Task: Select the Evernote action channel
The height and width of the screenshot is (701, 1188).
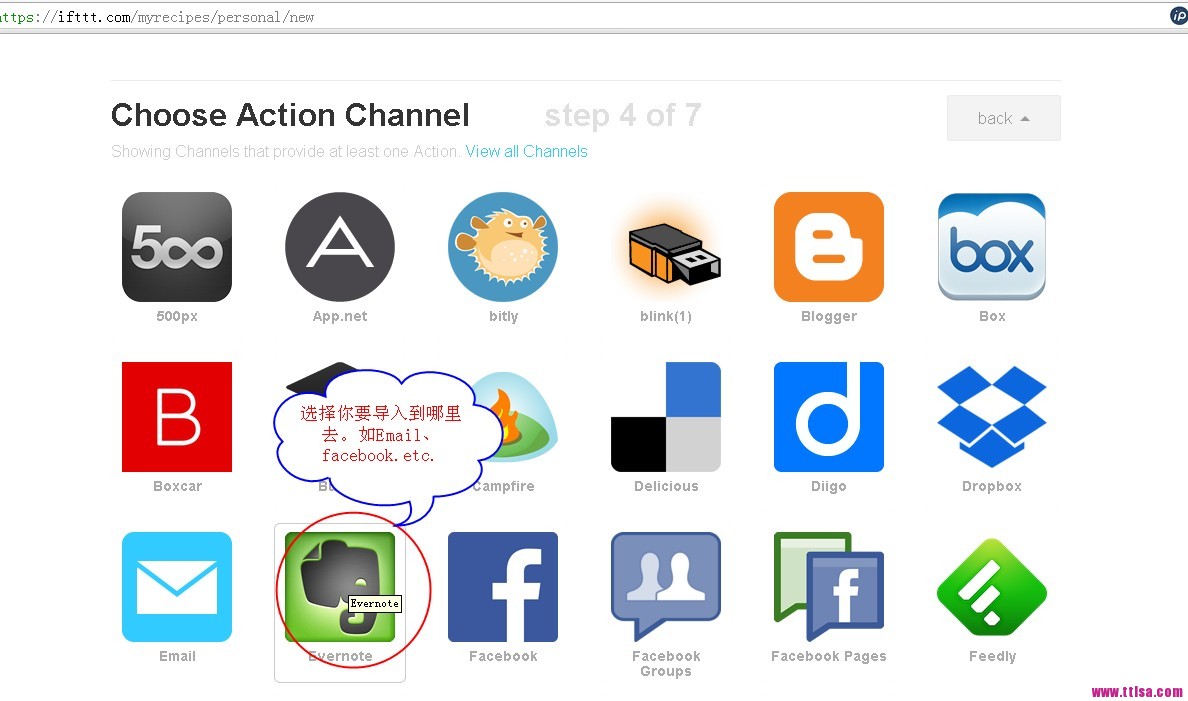Action: pyautogui.click(x=339, y=585)
